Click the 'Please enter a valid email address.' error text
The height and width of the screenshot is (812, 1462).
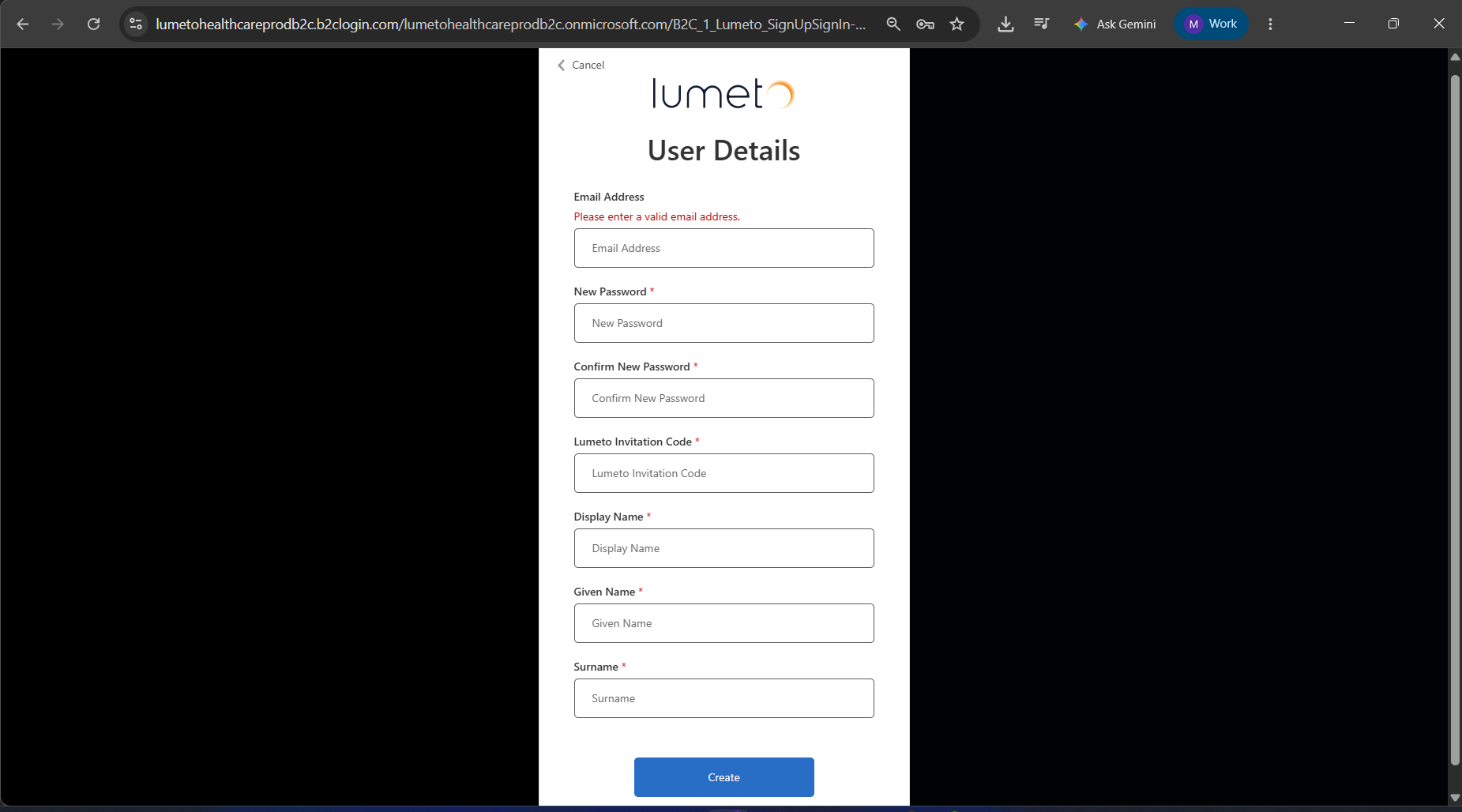[x=656, y=216]
